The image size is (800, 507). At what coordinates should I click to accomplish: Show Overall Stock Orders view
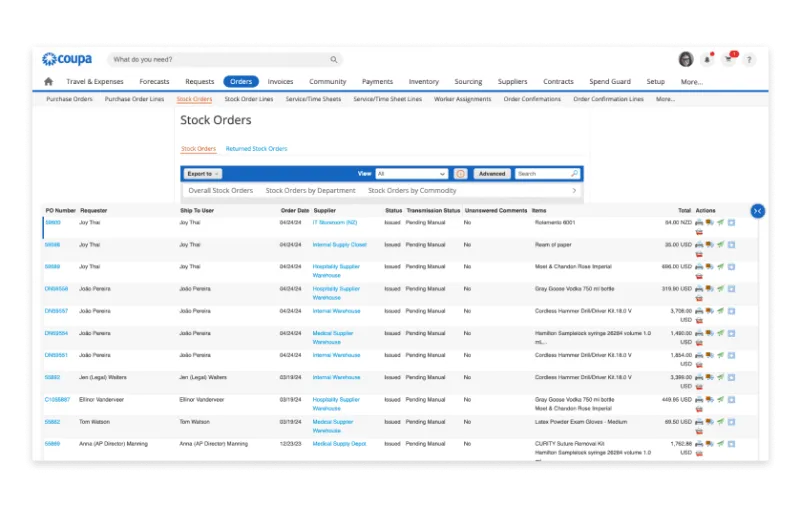pos(220,190)
